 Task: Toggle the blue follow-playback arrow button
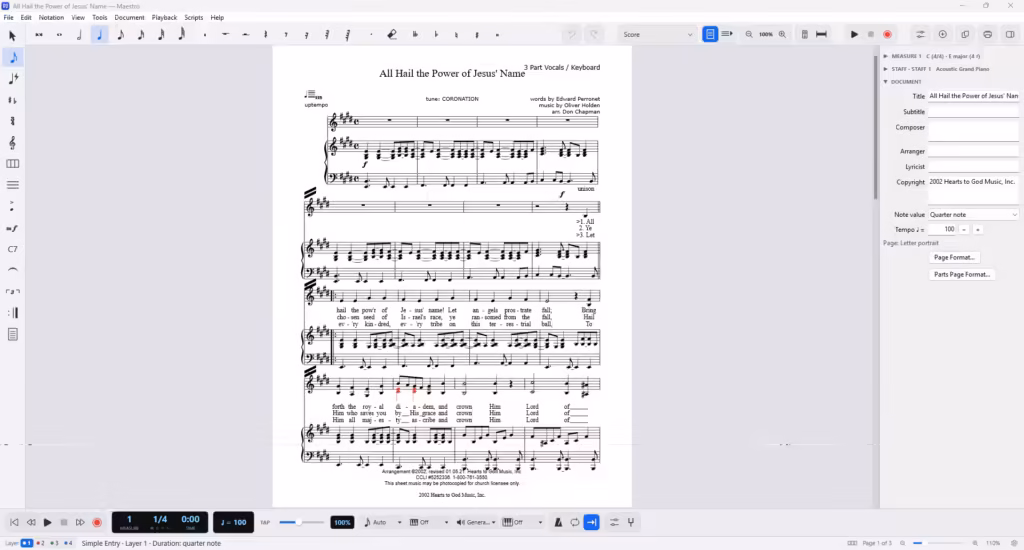[x=592, y=522]
